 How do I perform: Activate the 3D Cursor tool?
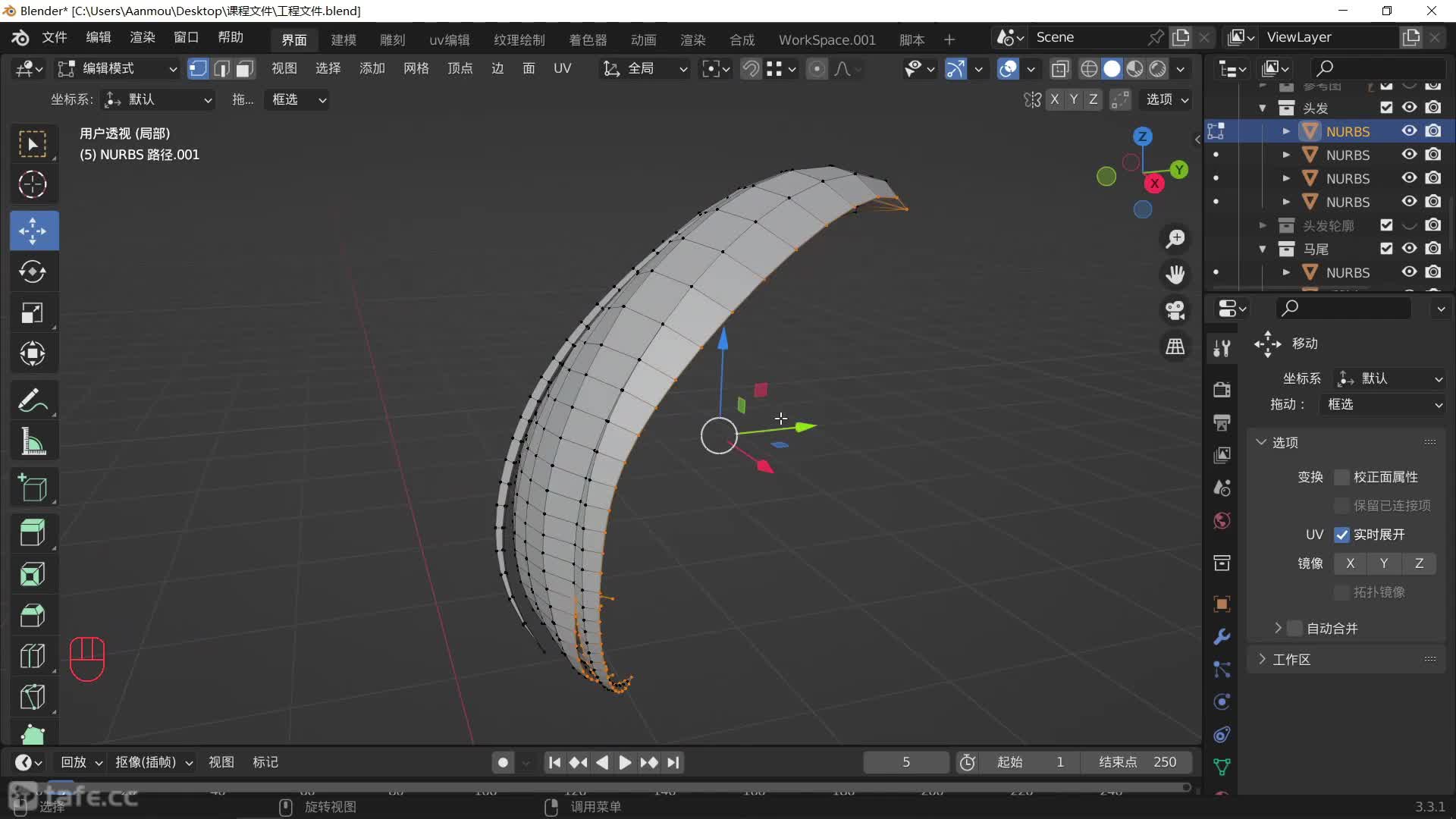[33, 184]
